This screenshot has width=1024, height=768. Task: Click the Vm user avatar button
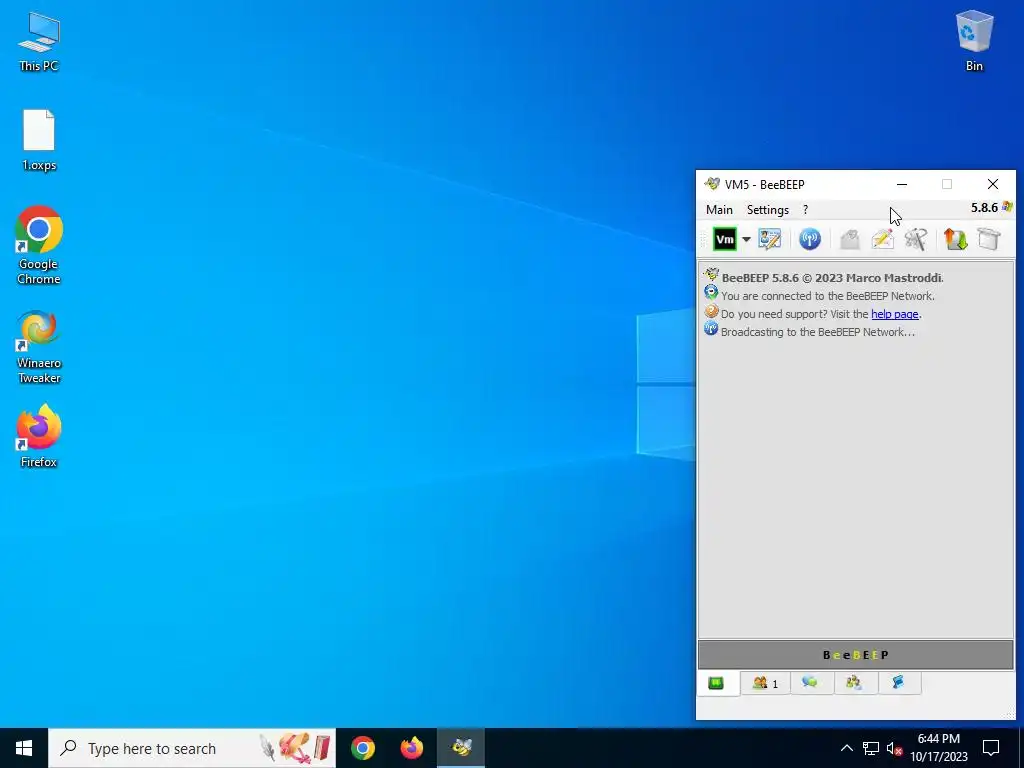click(x=724, y=239)
